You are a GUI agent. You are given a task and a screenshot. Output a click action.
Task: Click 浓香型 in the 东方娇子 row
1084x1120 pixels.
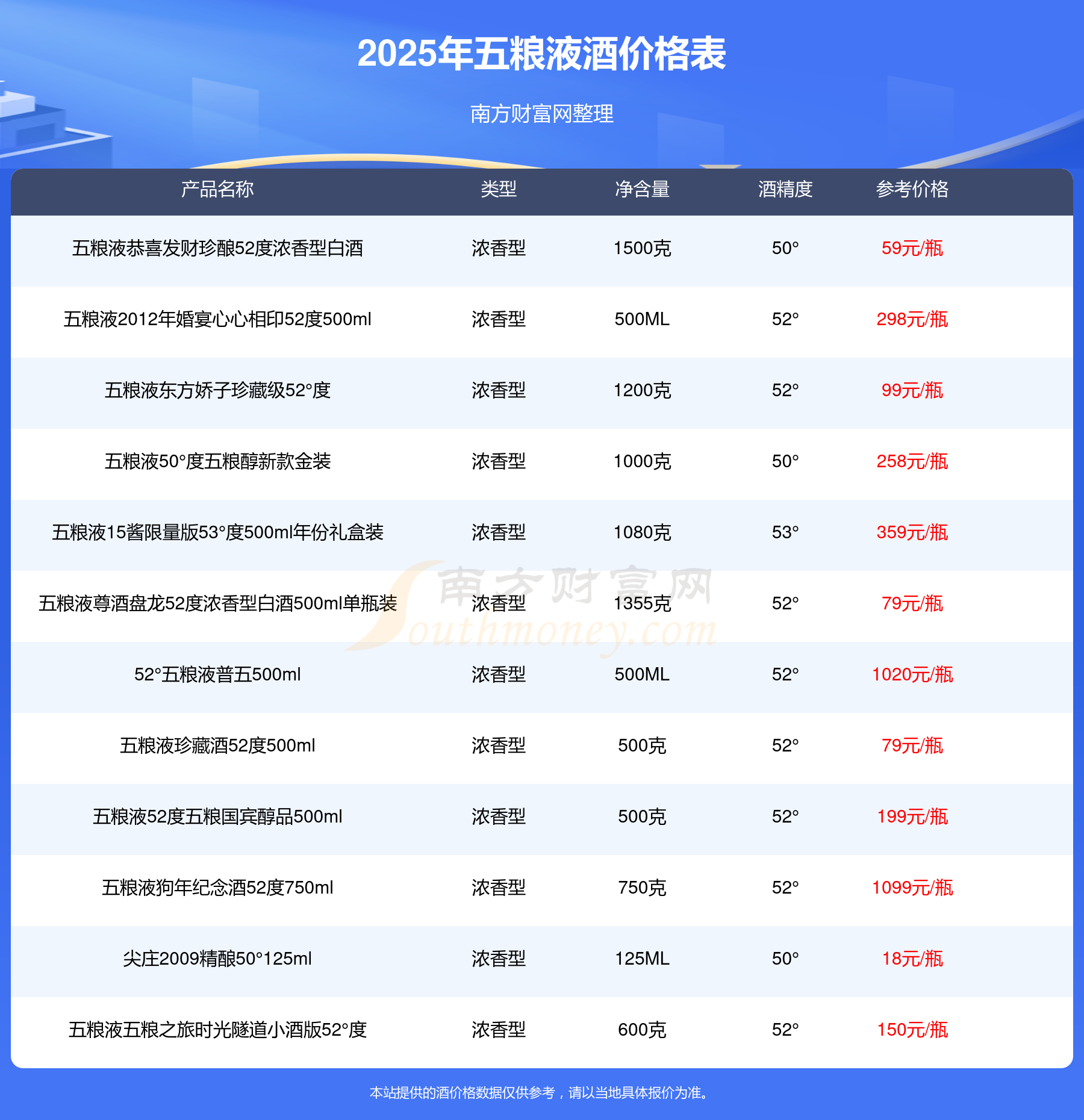499,390
